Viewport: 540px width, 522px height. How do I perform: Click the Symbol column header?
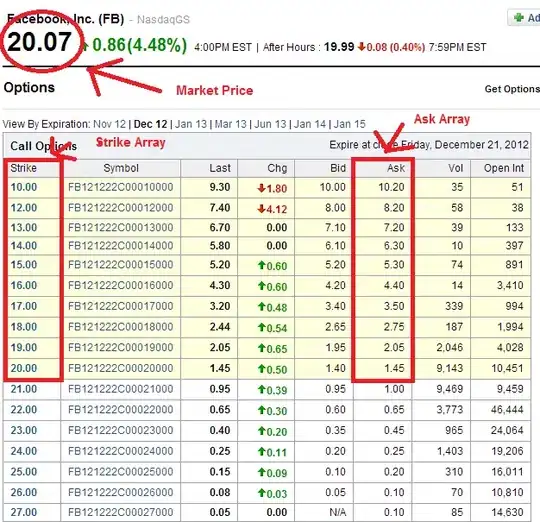coord(121,168)
